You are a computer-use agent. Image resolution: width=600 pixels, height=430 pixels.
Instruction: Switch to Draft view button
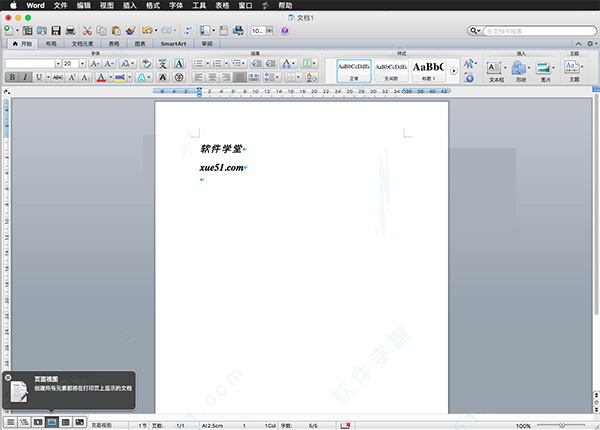[11, 422]
